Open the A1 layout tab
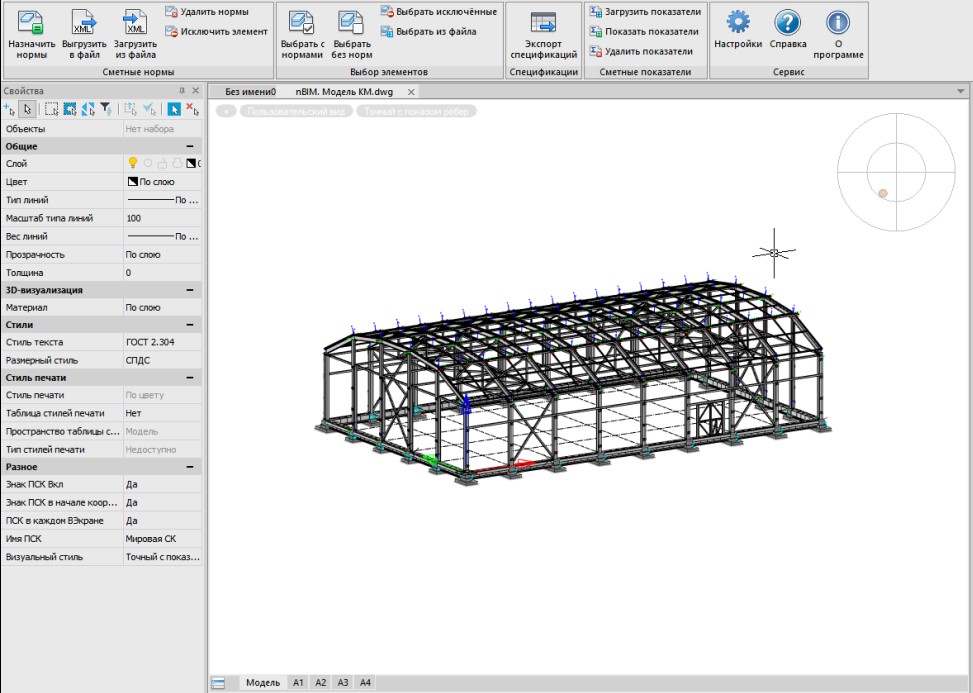This screenshot has width=973, height=693. (297, 682)
